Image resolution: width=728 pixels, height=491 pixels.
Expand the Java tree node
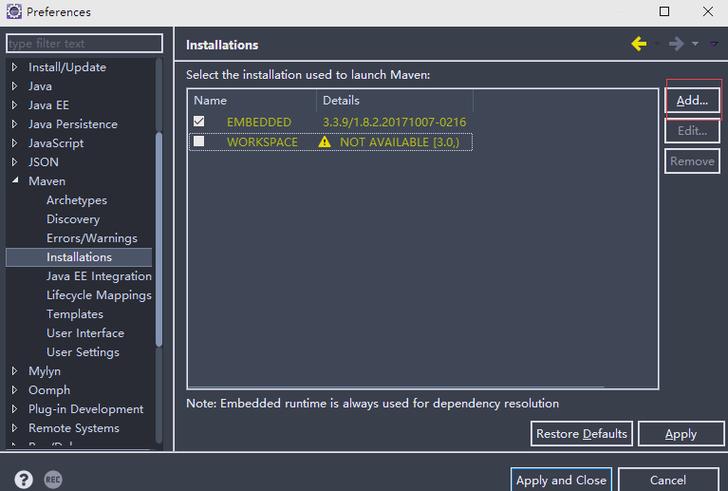(14, 86)
